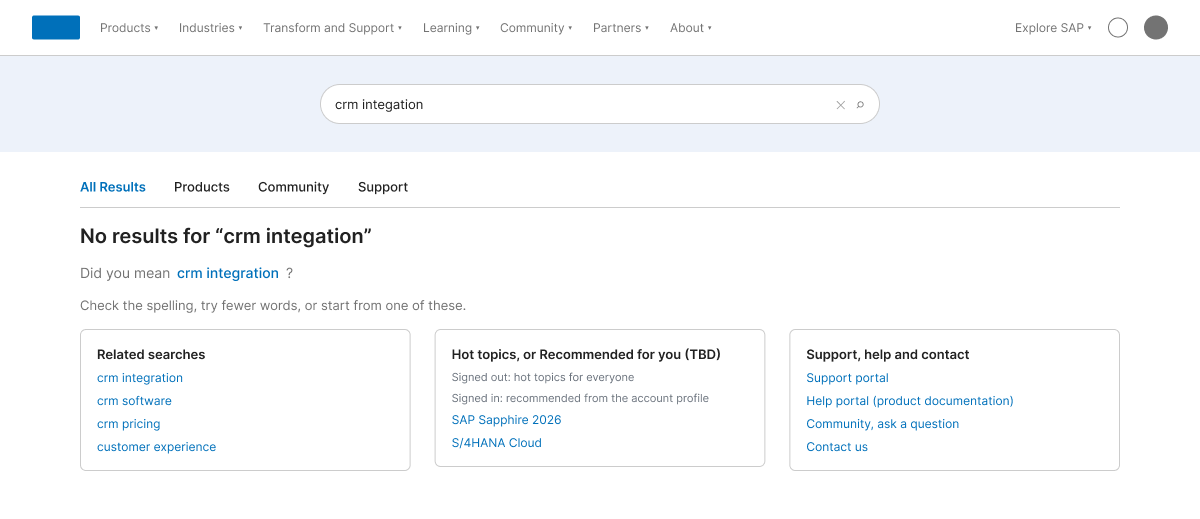Viewport: 1200px width, 519px height.
Task: Open the S/4HANA Cloud link
Action: point(497,443)
